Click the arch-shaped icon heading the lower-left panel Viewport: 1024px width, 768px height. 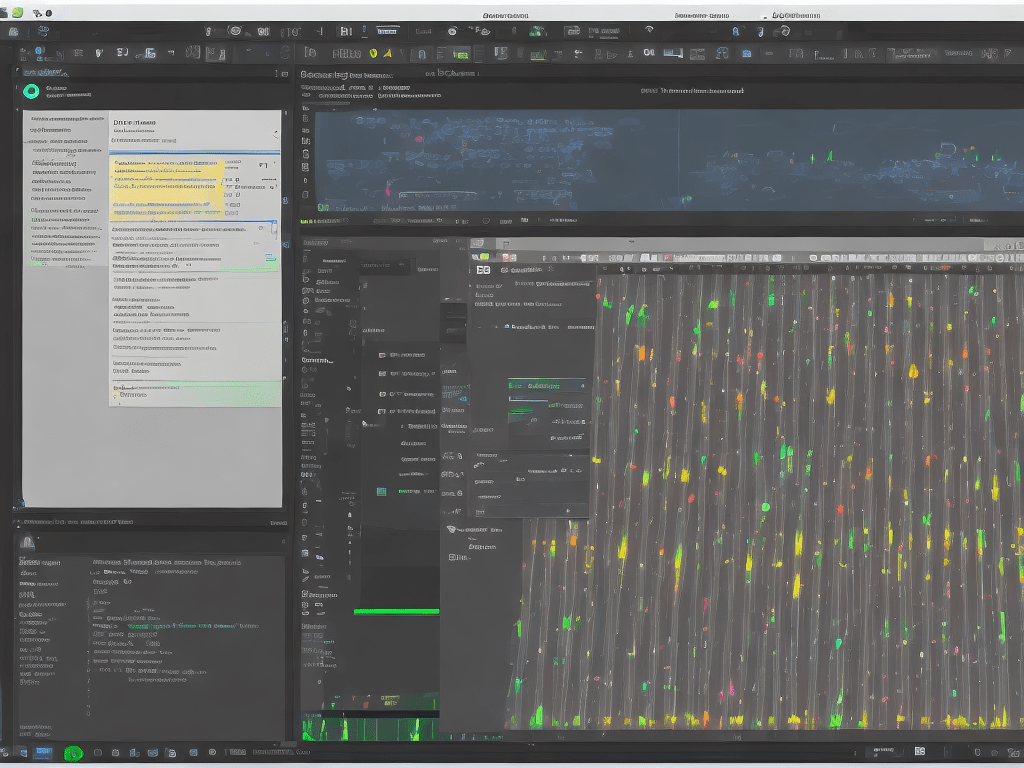[27, 541]
